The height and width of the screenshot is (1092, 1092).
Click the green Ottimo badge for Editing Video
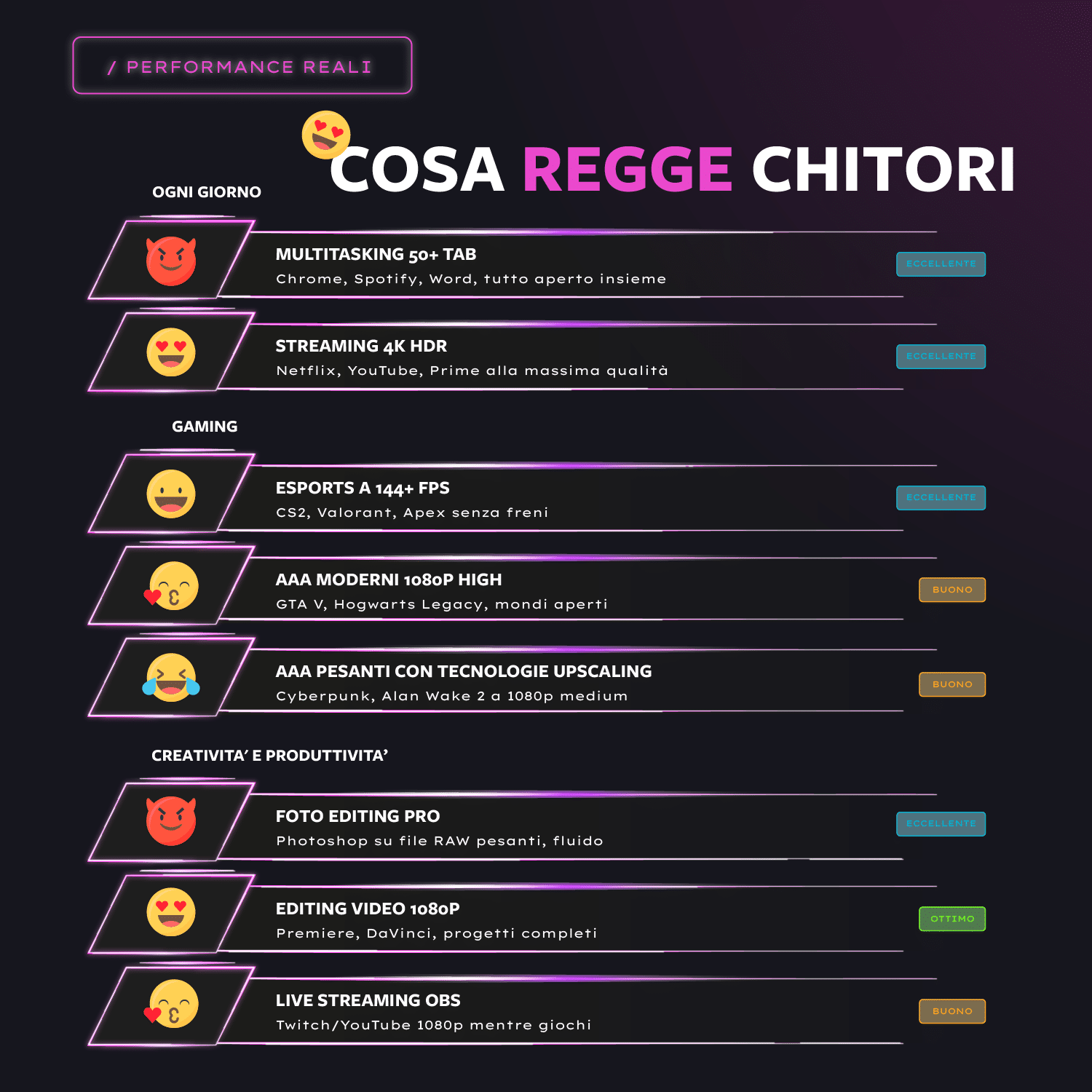click(952, 919)
